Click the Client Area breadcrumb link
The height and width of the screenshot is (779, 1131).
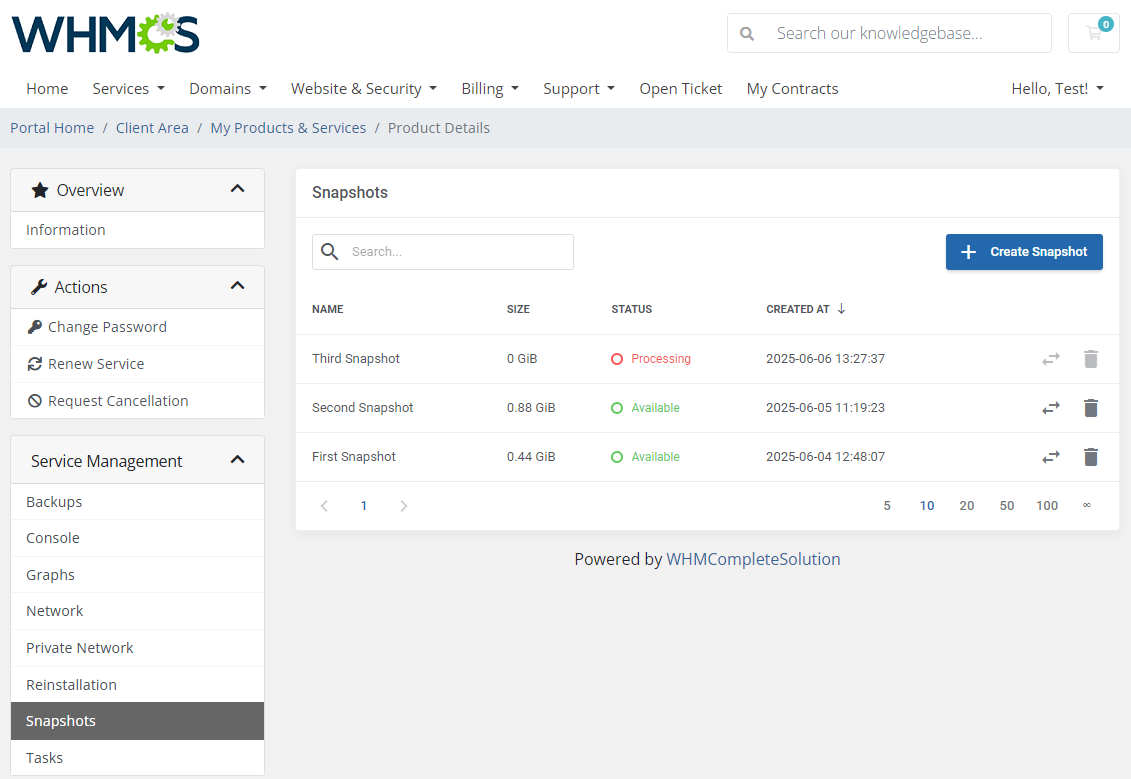pyautogui.click(x=152, y=127)
